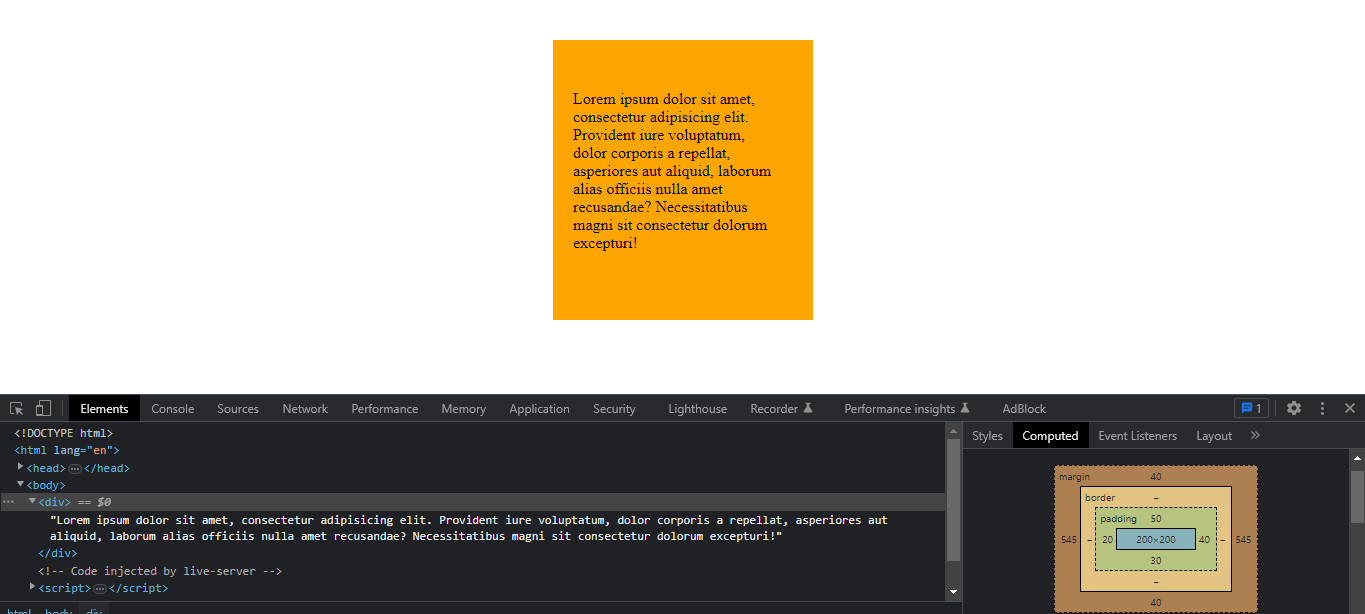Open the Layout sidebar tab
The image size is (1365, 614).
(1214, 436)
